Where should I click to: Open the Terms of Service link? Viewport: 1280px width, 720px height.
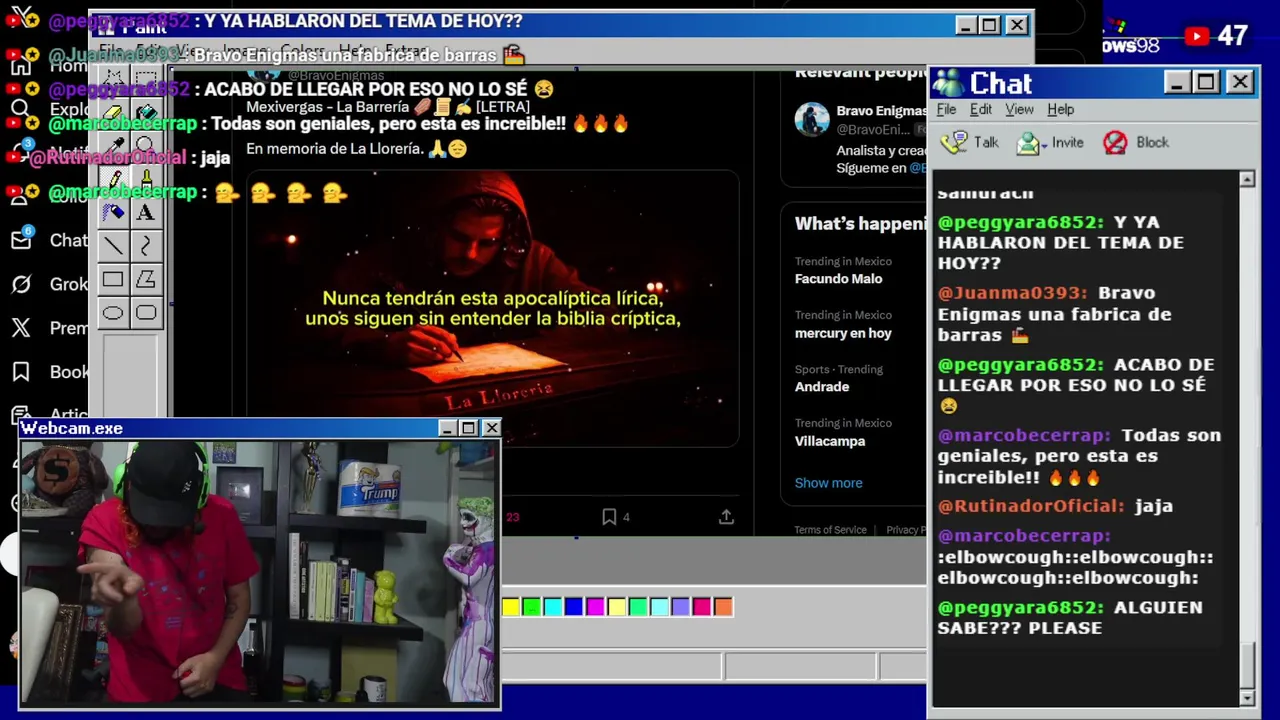point(830,530)
